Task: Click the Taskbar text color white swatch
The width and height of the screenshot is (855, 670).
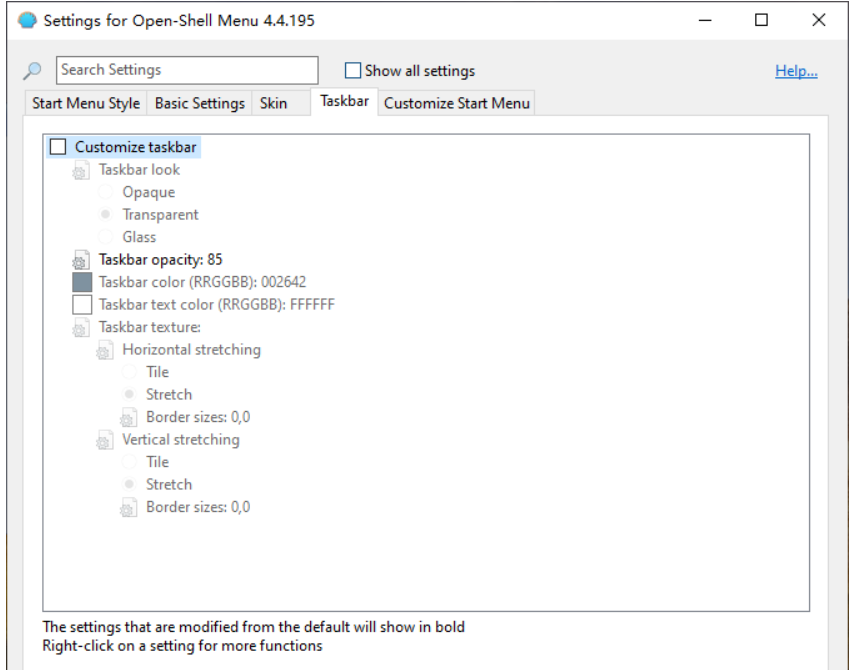Action: (x=82, y=304)
